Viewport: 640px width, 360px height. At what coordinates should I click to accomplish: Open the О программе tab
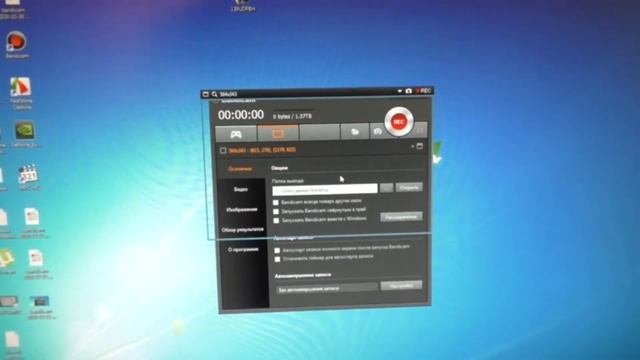click(x=243, y=249)
